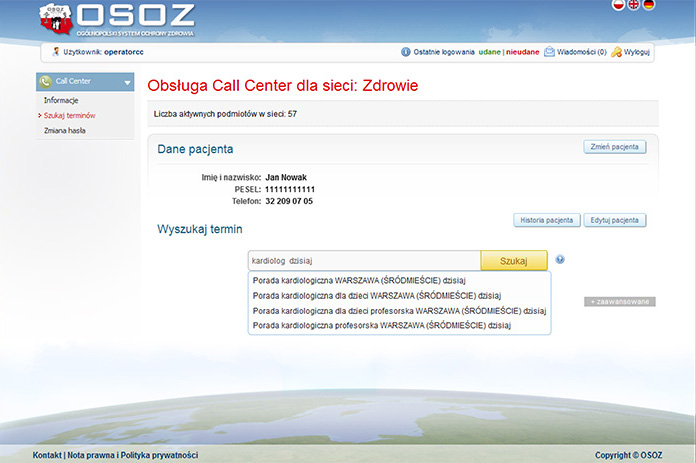The width and height of the screenshot is (696, 463).
Task: Click Zmień pacjenta button
Action: pyautogui.click(x=615, y=147)
